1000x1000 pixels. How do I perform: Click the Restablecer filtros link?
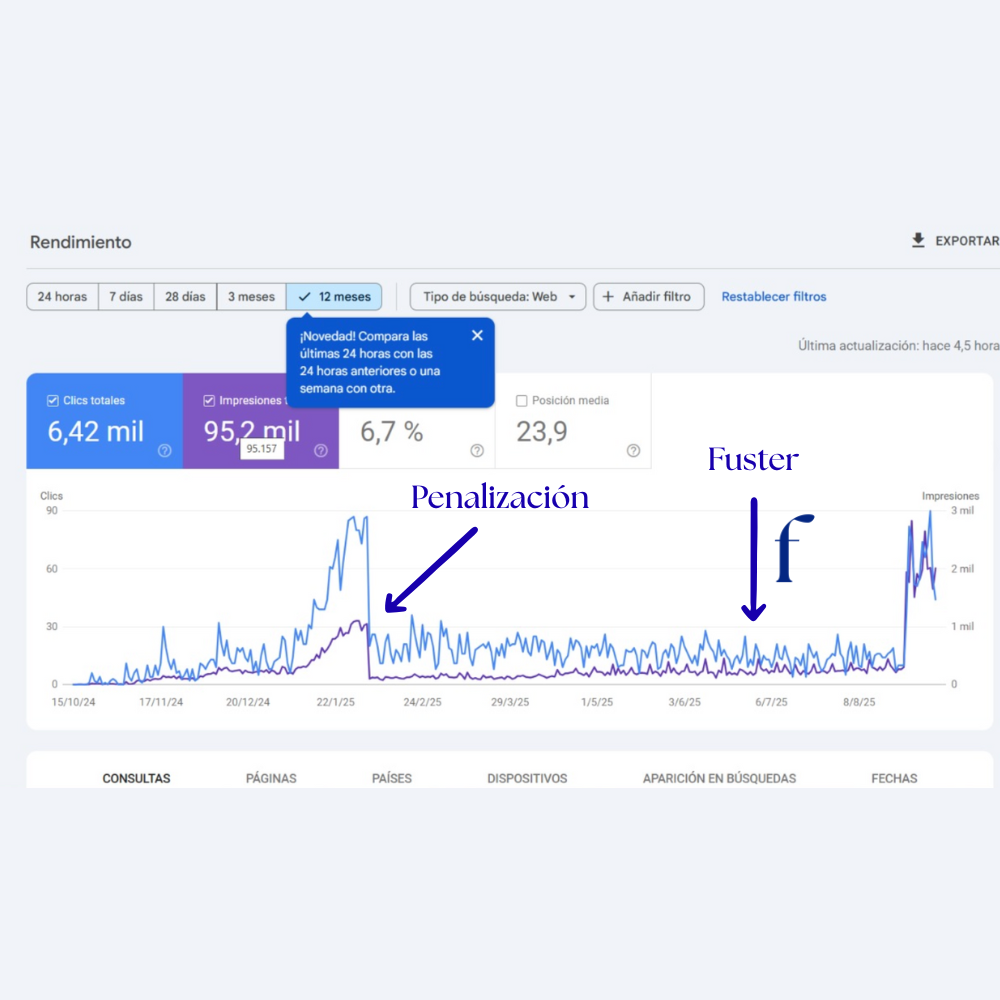click(x=774, y=297)
